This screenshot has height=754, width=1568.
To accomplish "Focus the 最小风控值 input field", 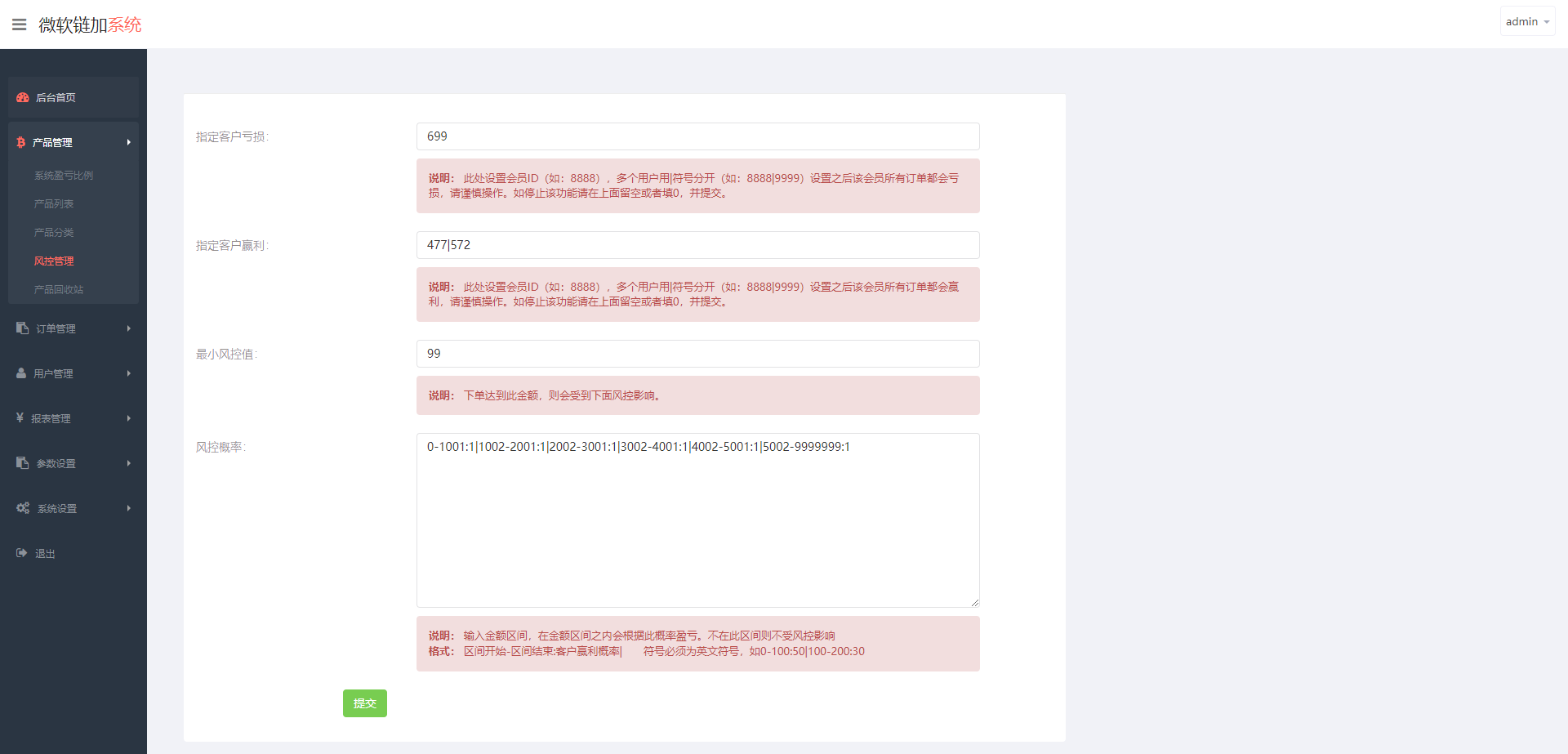I will point(698,354).
